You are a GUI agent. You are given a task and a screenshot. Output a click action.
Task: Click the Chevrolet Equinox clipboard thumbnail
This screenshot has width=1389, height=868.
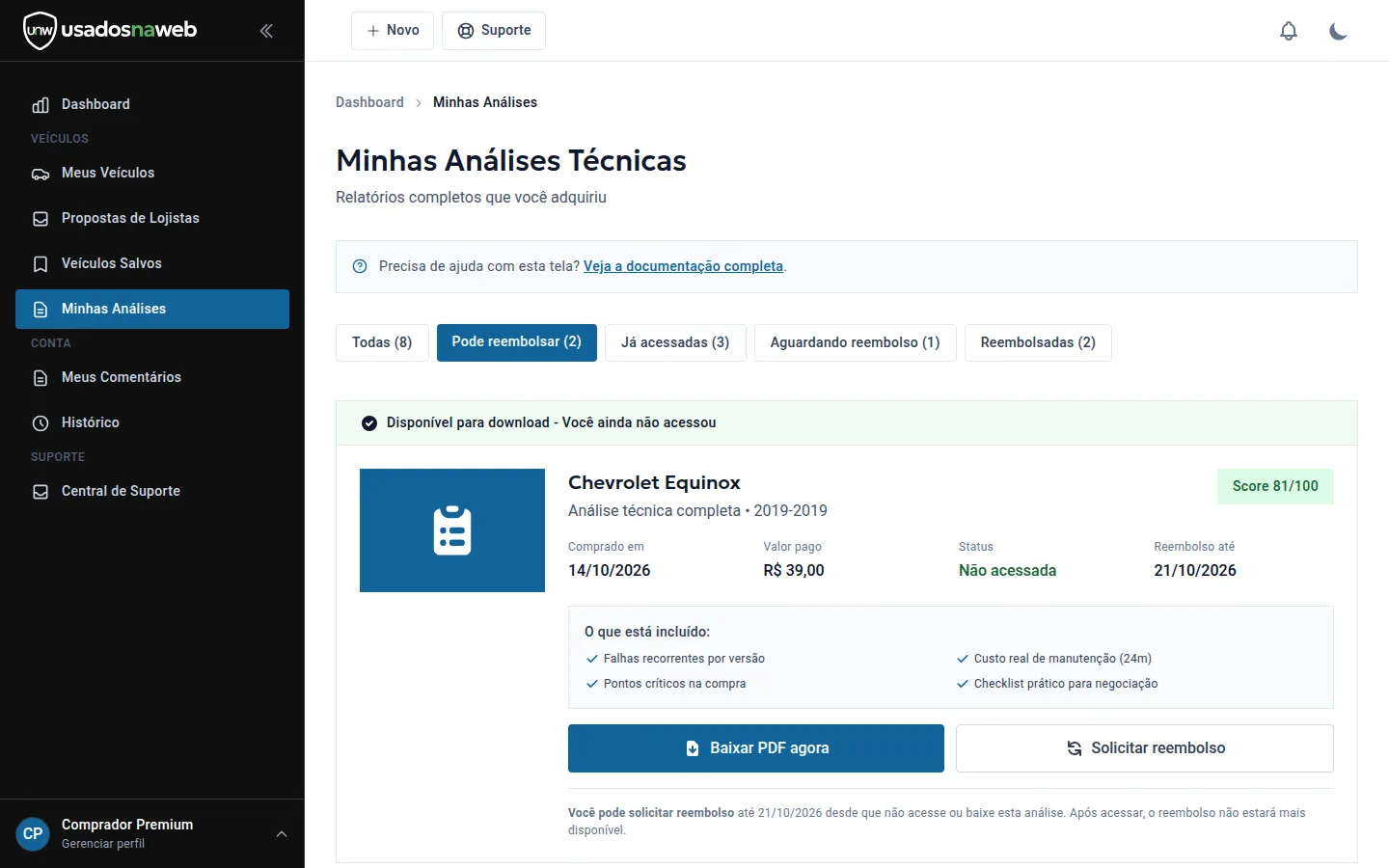pyautogui.click(x=452, y=530)
